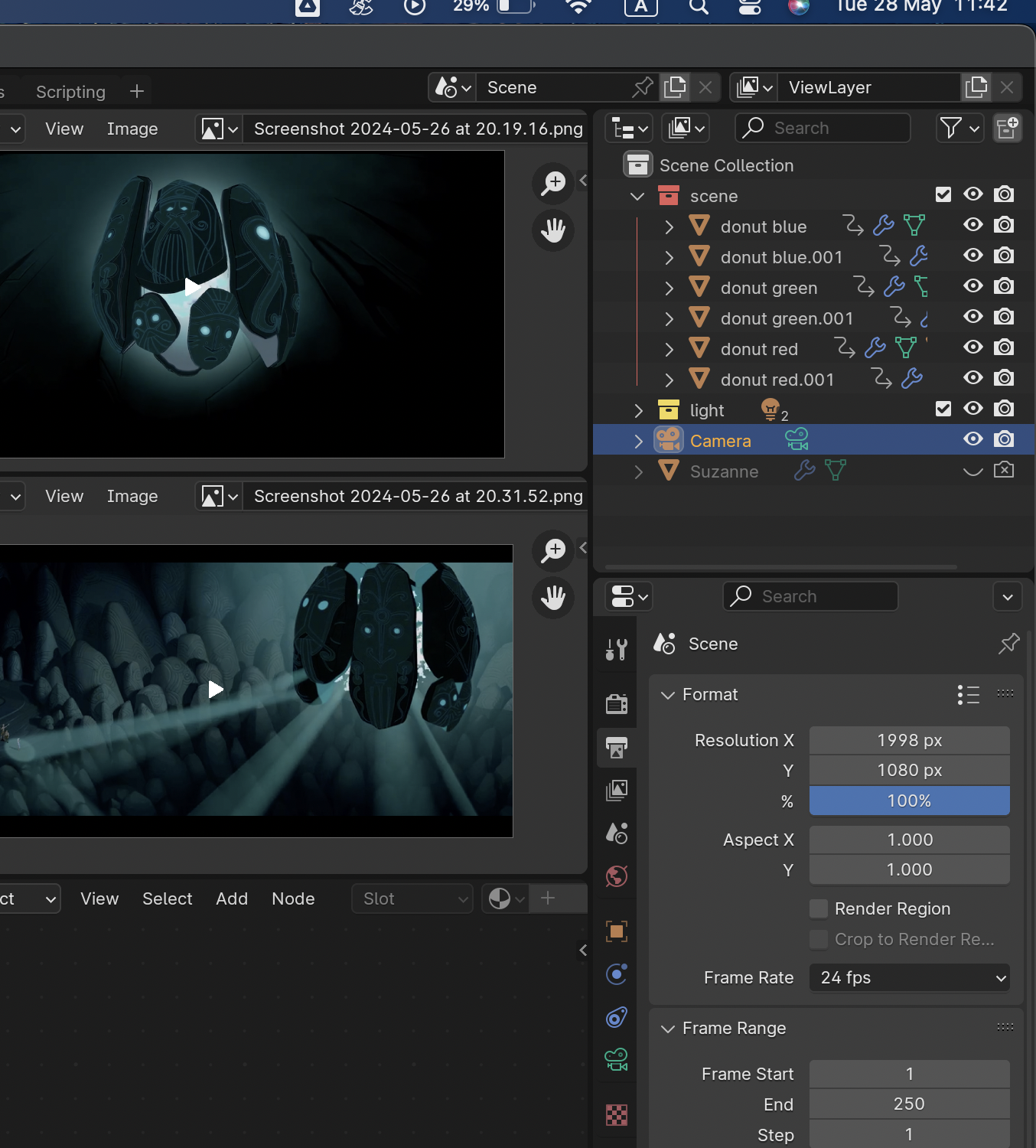
Task: Open node editor Add menu
Action: (x=232, y=899)
